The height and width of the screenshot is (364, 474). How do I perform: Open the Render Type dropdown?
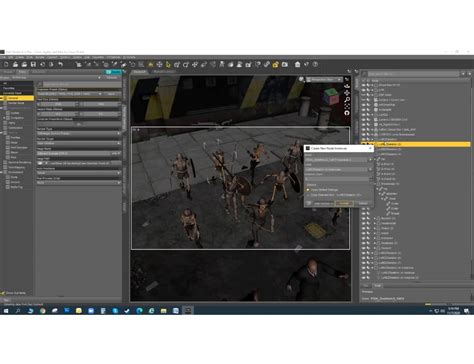pyautogui.click(x=79, y=133)
